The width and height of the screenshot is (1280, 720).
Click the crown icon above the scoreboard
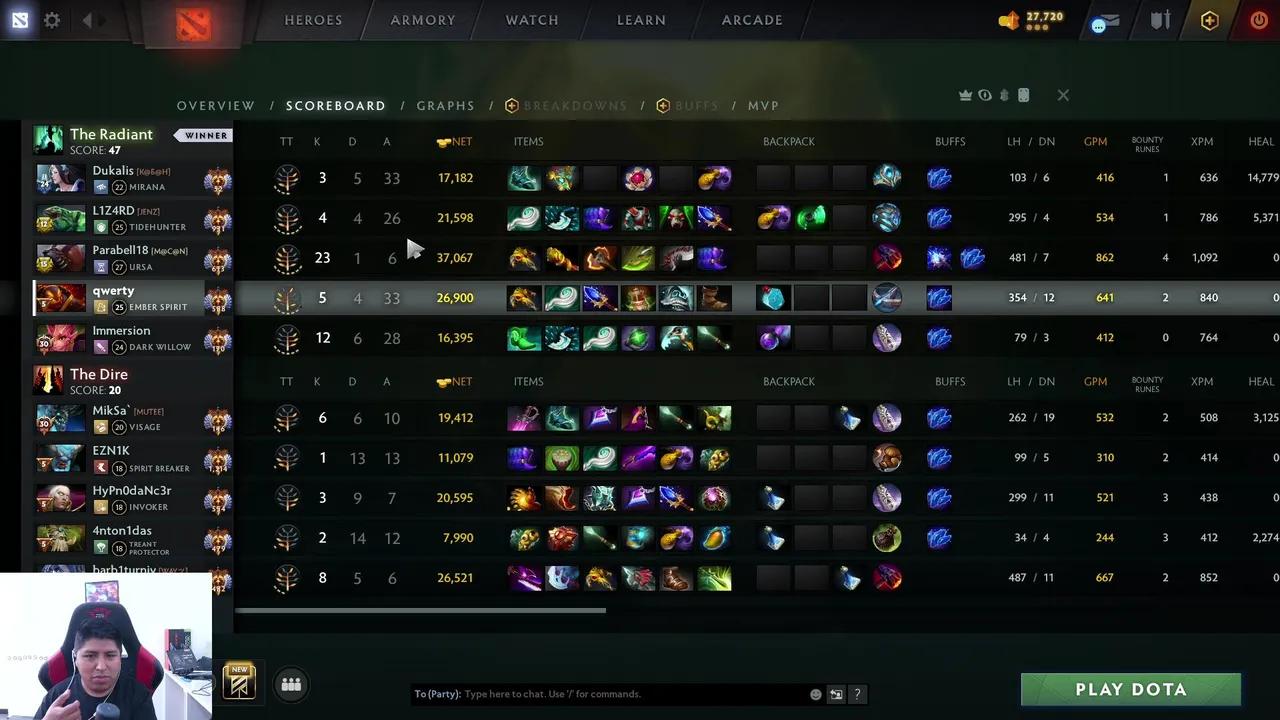965,95
